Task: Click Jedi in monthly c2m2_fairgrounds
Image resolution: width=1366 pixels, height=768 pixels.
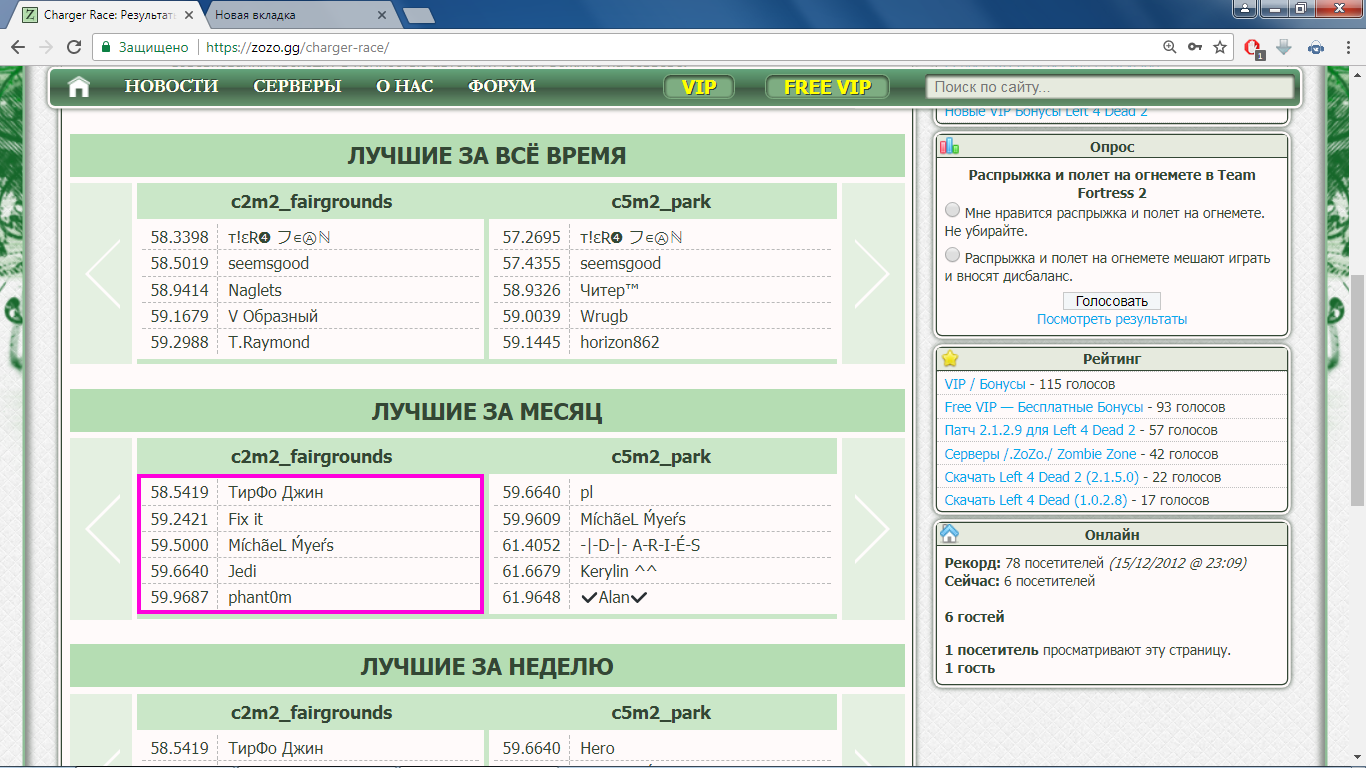Action: 243,571
